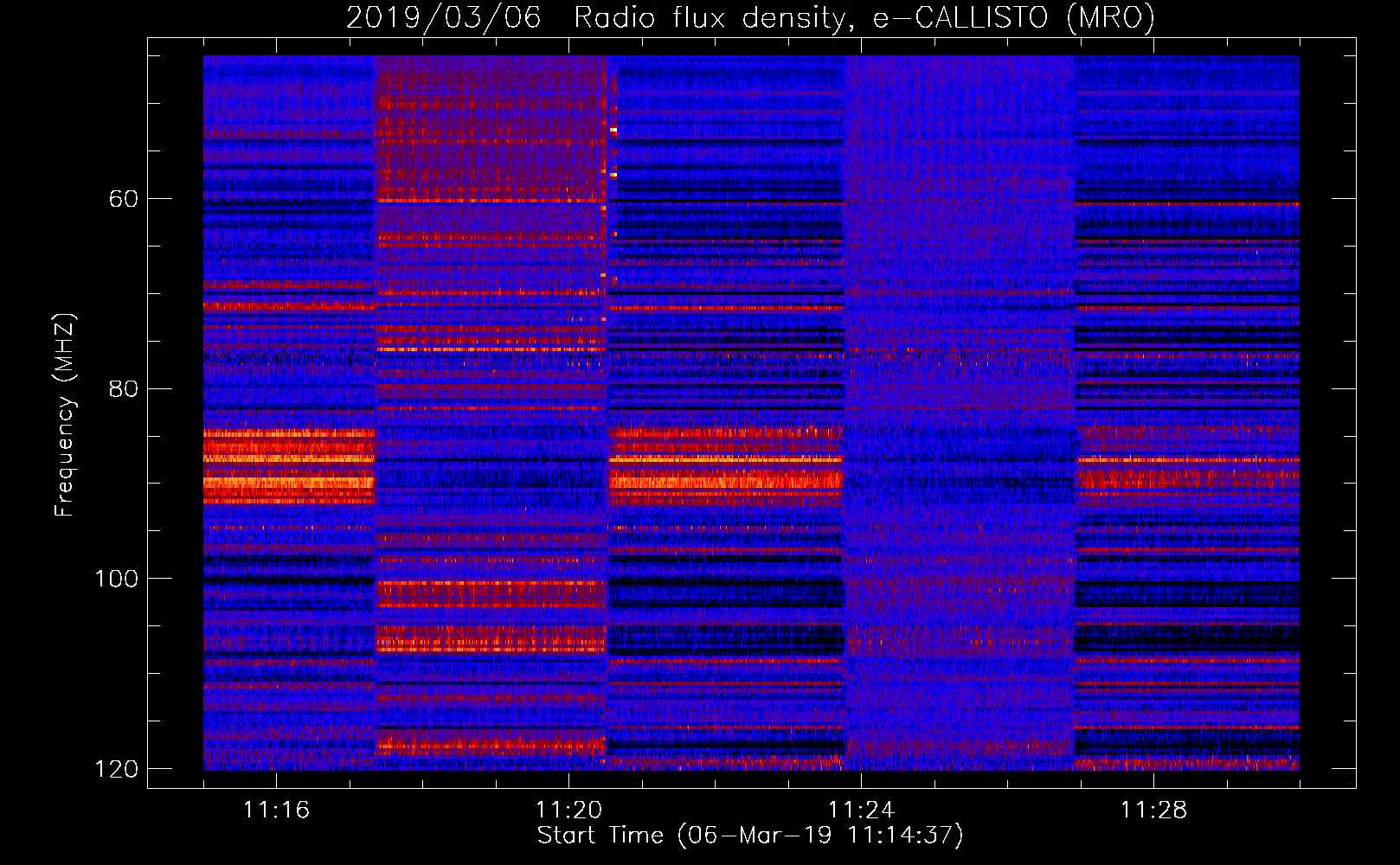
Task: Click the 120 frequency tick label
Action: click(117, 769)
